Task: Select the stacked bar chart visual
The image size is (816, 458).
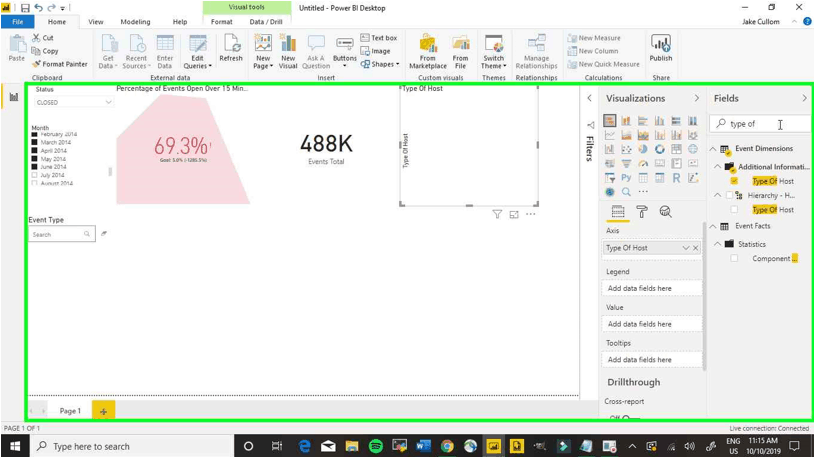Action: 610,121
